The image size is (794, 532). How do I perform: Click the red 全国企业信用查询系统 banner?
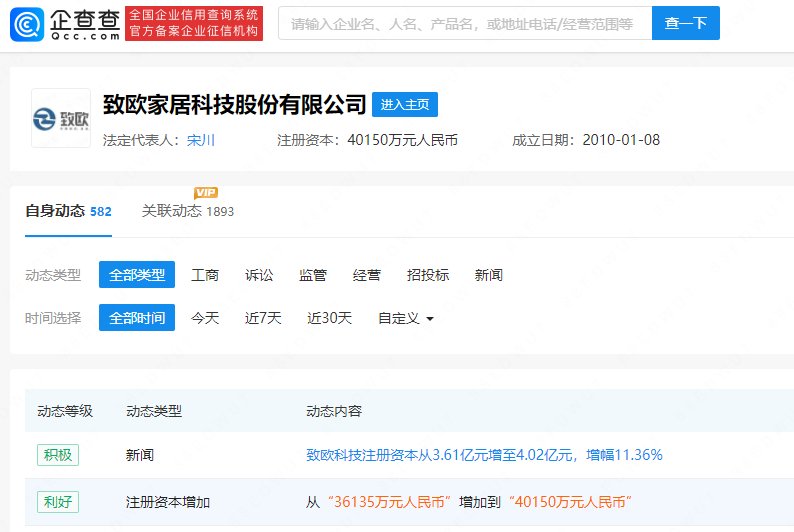click(194, 23)
